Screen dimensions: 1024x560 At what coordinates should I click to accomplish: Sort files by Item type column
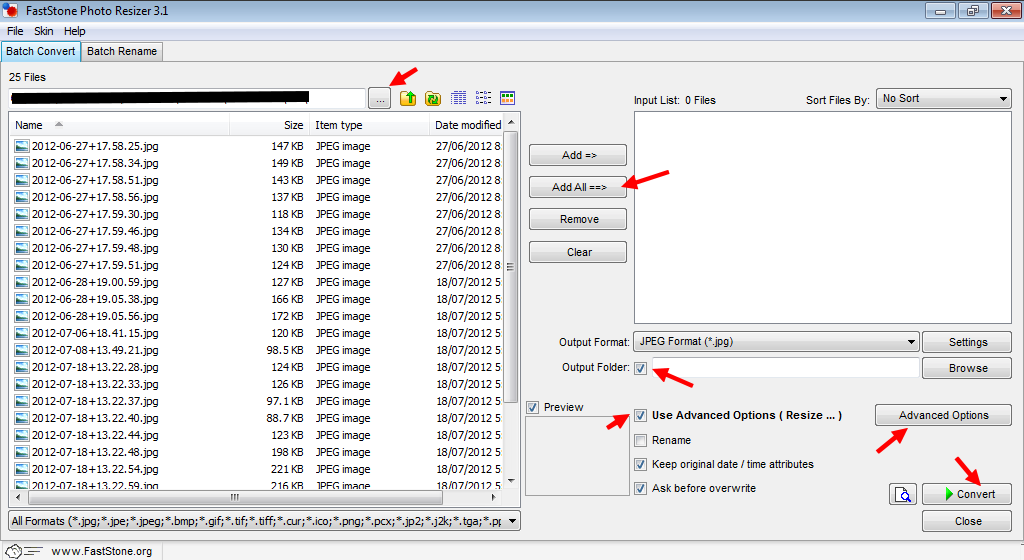(x=370, y=125)
